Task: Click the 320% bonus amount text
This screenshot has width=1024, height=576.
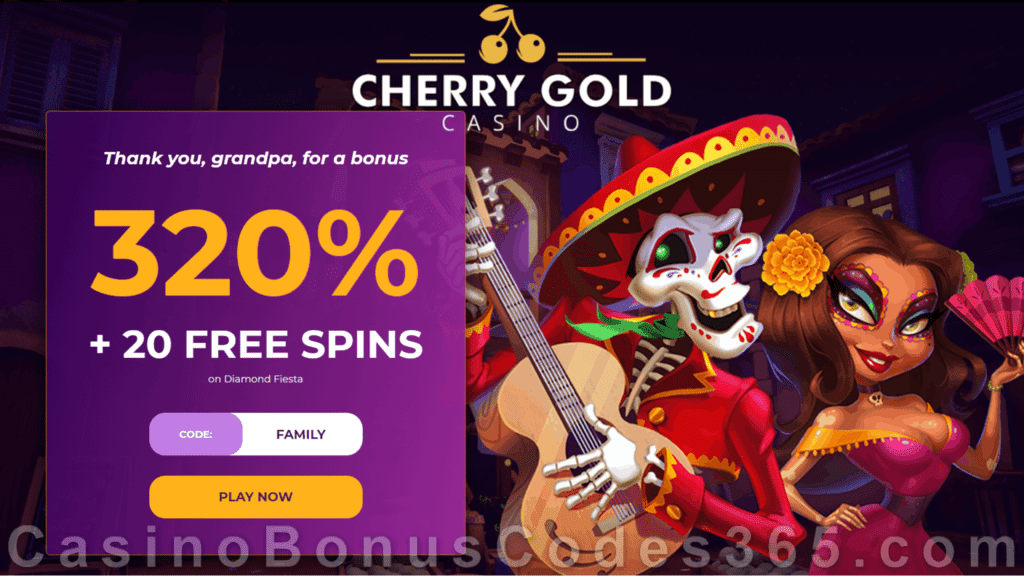Action: (x=254, y=253)
